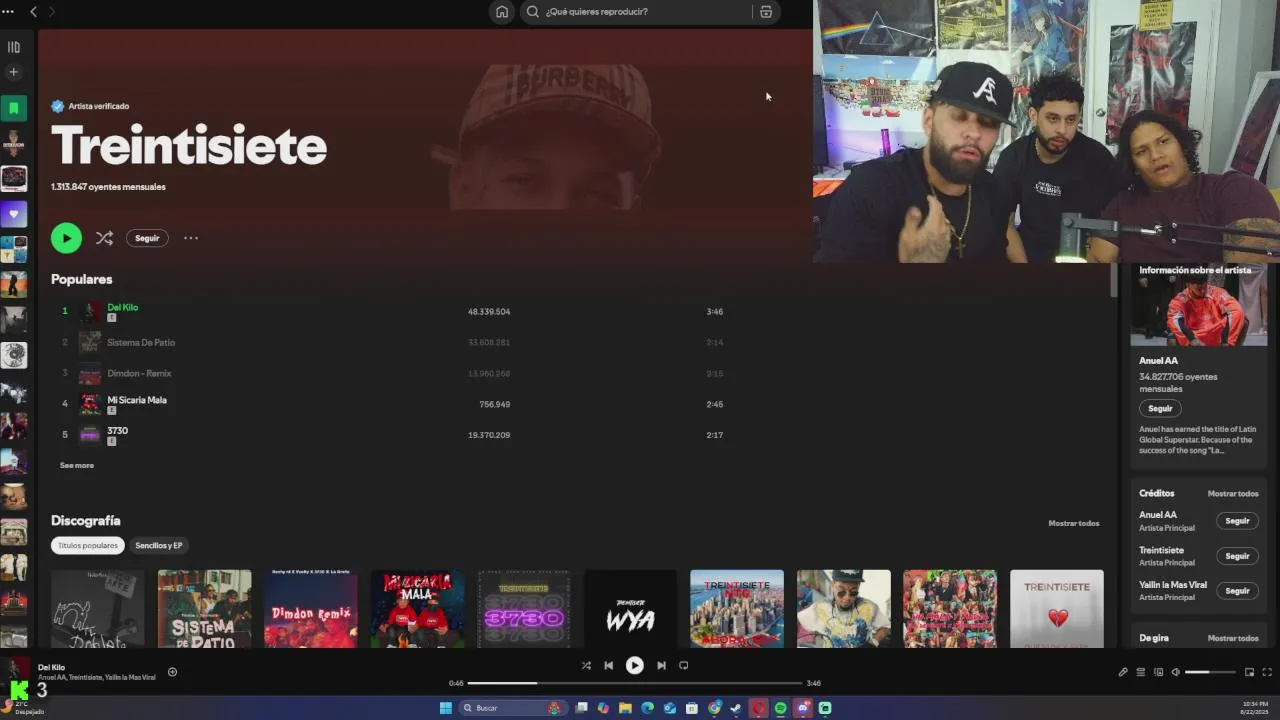
Task: Follow Anuel AA in Créditos list
Action: [x=1237, y=521]
